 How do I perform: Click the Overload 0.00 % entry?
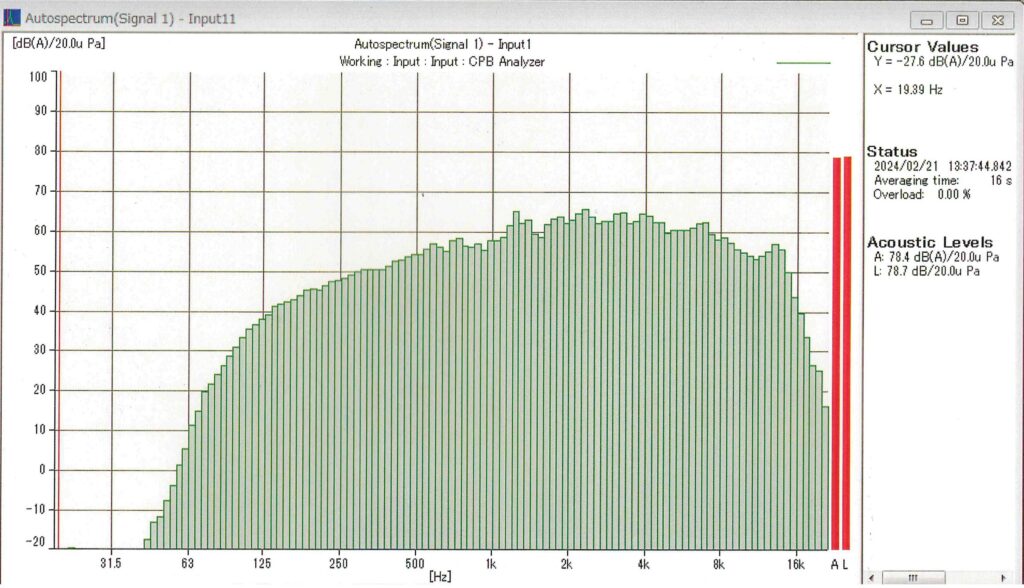(x=921, y=194)
